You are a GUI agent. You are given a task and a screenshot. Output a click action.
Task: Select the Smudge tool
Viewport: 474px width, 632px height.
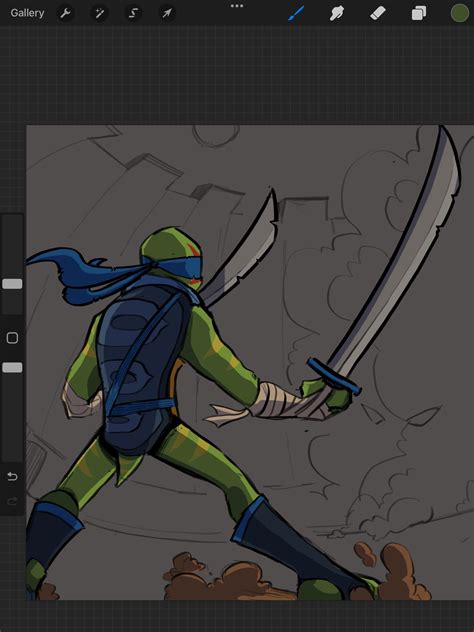coord(337,13)
